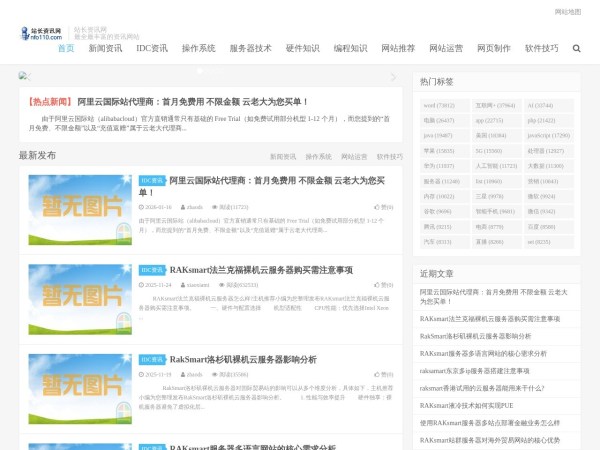Open the 网站地图 link at top right
The height and width of the screenshot is (450, 600).
(x=567, y=12)
